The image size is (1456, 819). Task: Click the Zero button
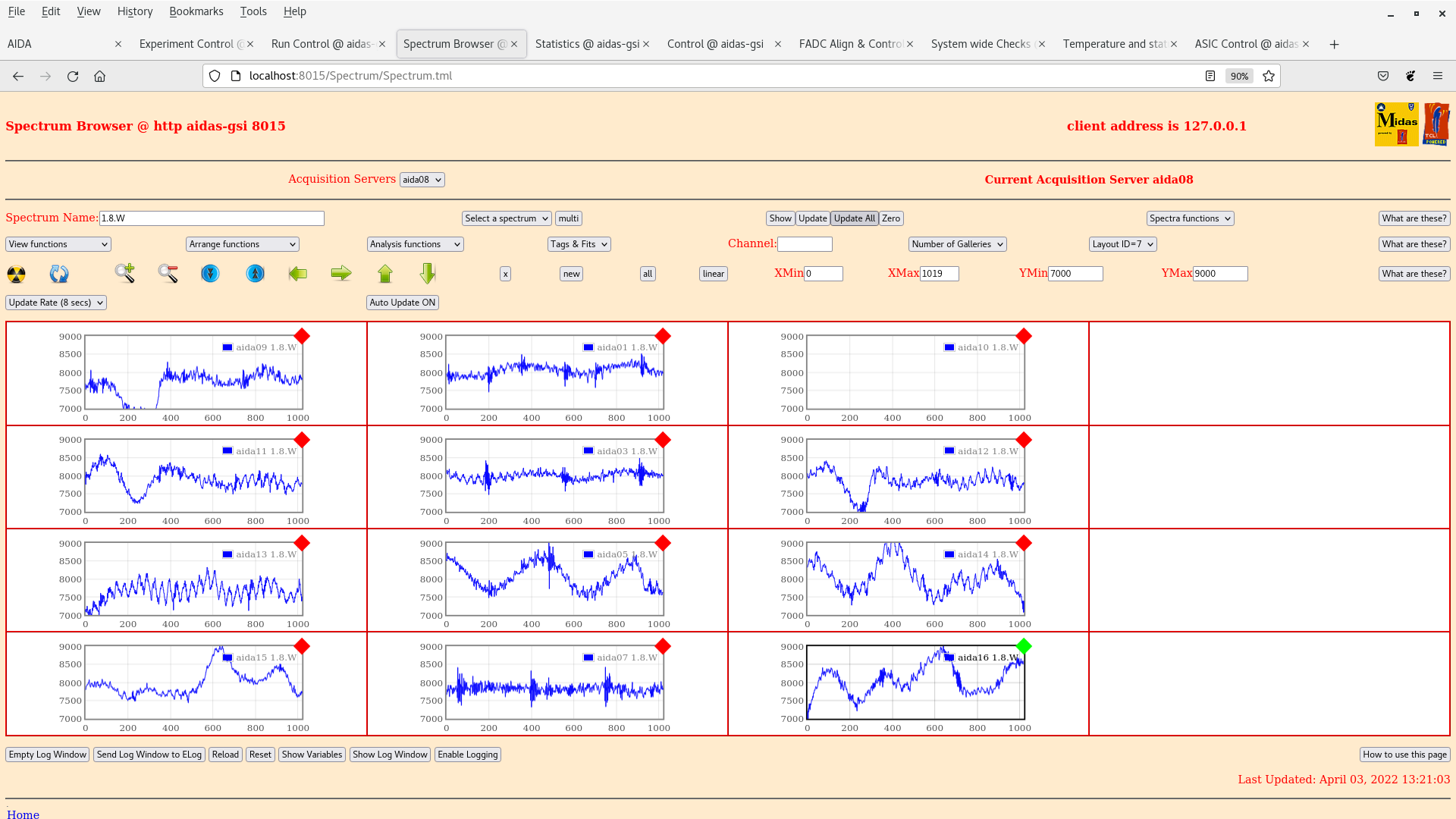[x=891, y=218]
